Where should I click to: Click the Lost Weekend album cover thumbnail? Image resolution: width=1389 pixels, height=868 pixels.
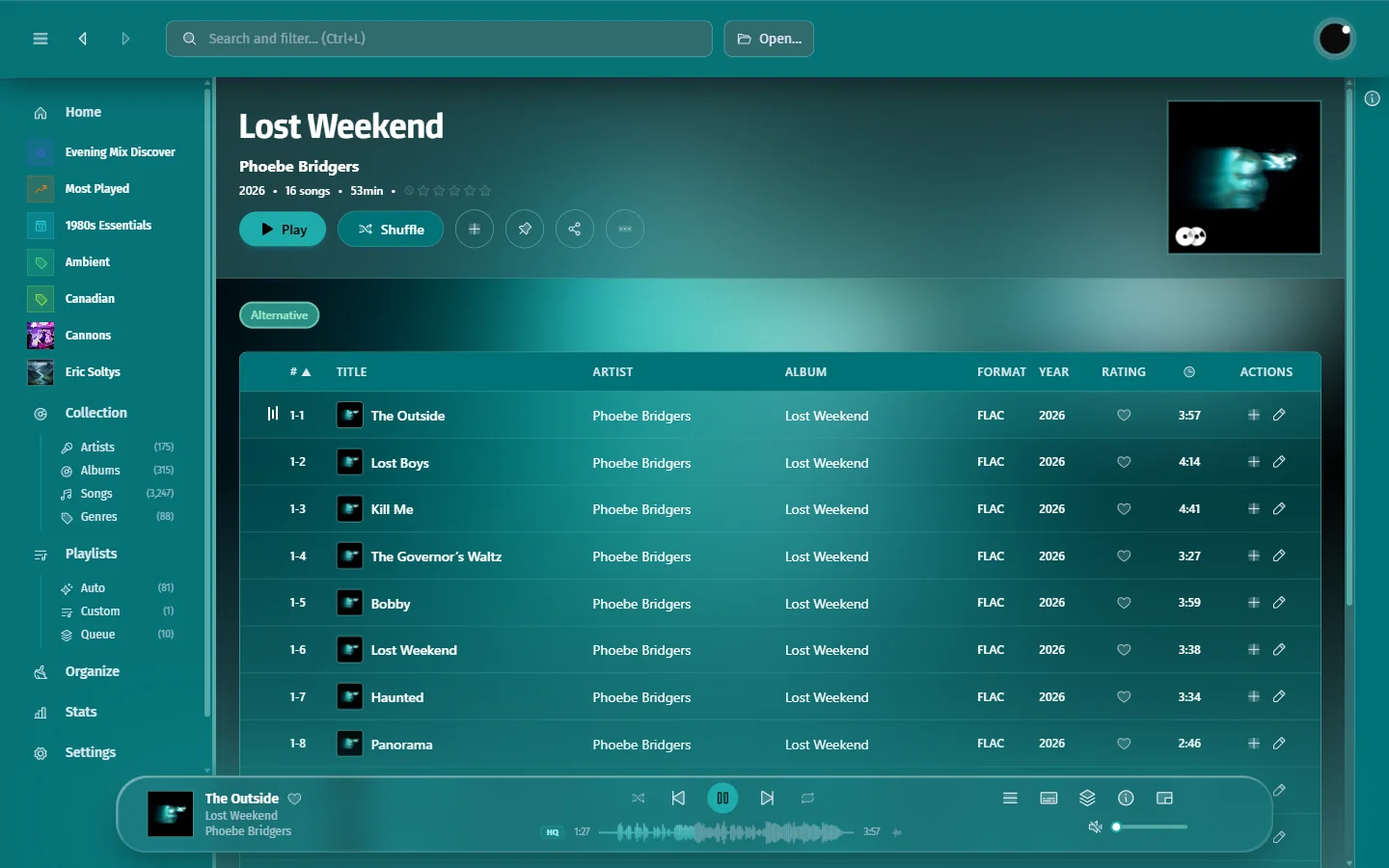coord(1244,177)
